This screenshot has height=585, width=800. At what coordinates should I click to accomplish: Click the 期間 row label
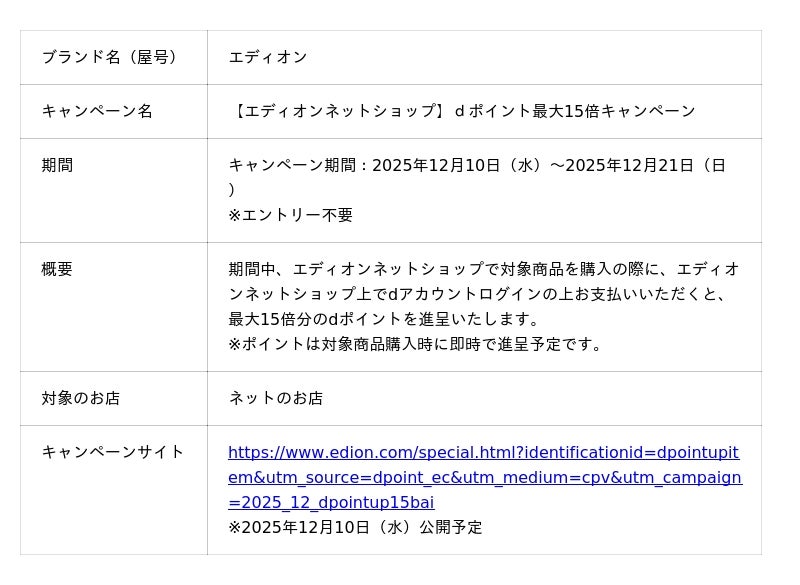pos(57,165)
